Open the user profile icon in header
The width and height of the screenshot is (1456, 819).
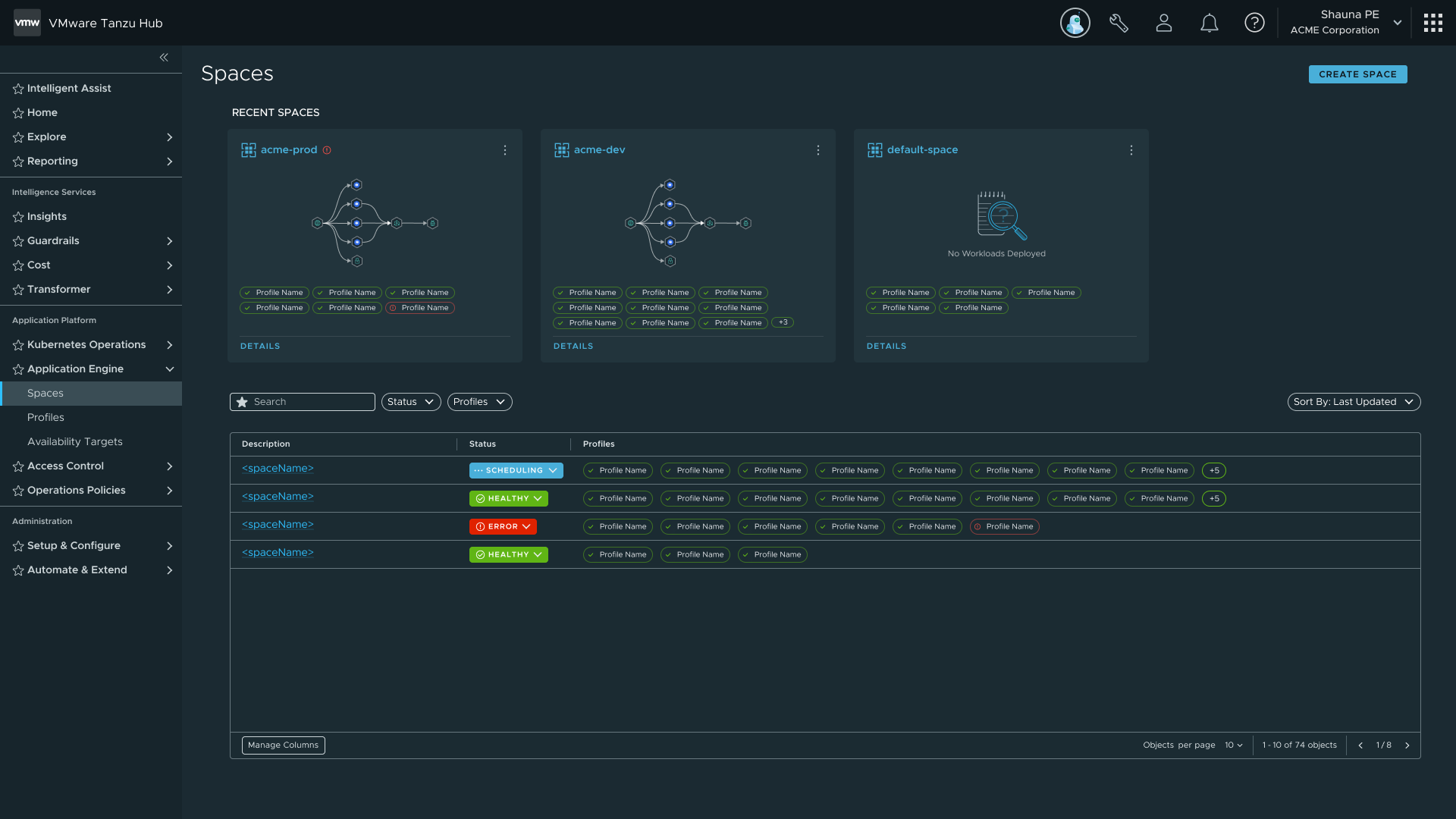[1164, 23]
